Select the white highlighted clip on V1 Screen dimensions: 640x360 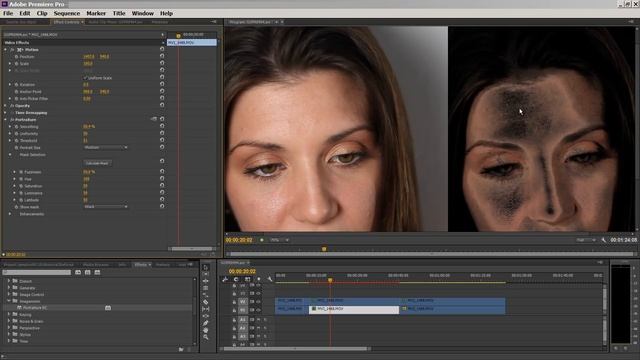354,309
